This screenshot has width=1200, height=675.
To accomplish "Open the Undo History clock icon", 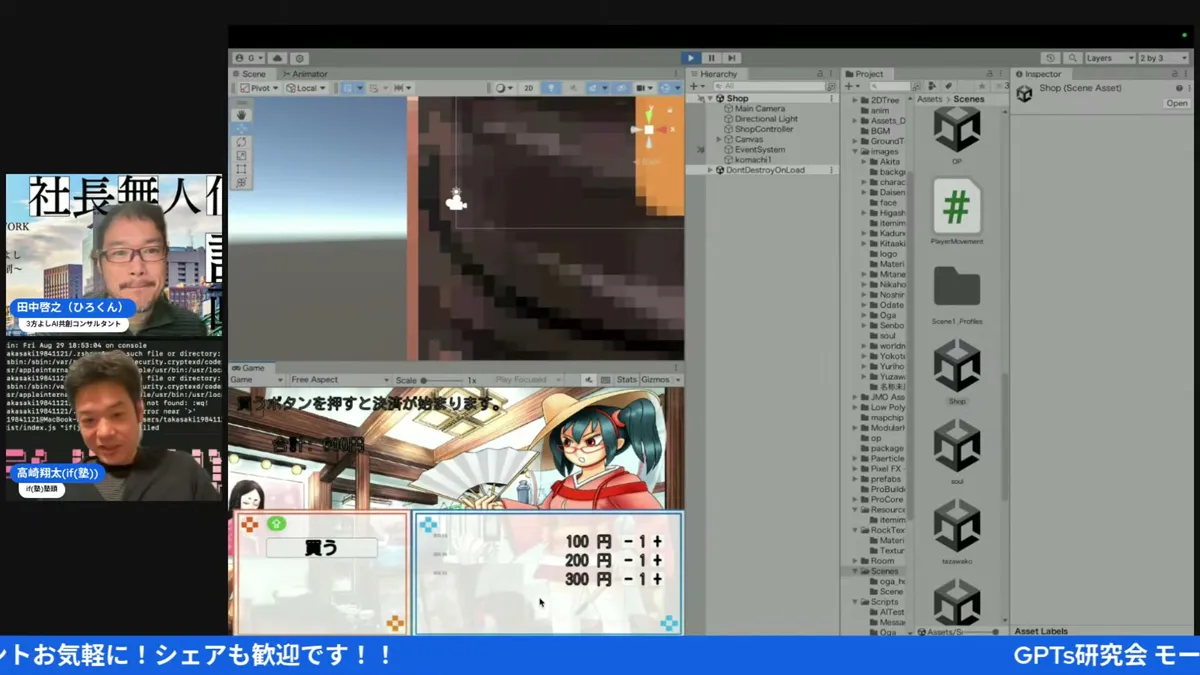I will [x=1050, y=58].
